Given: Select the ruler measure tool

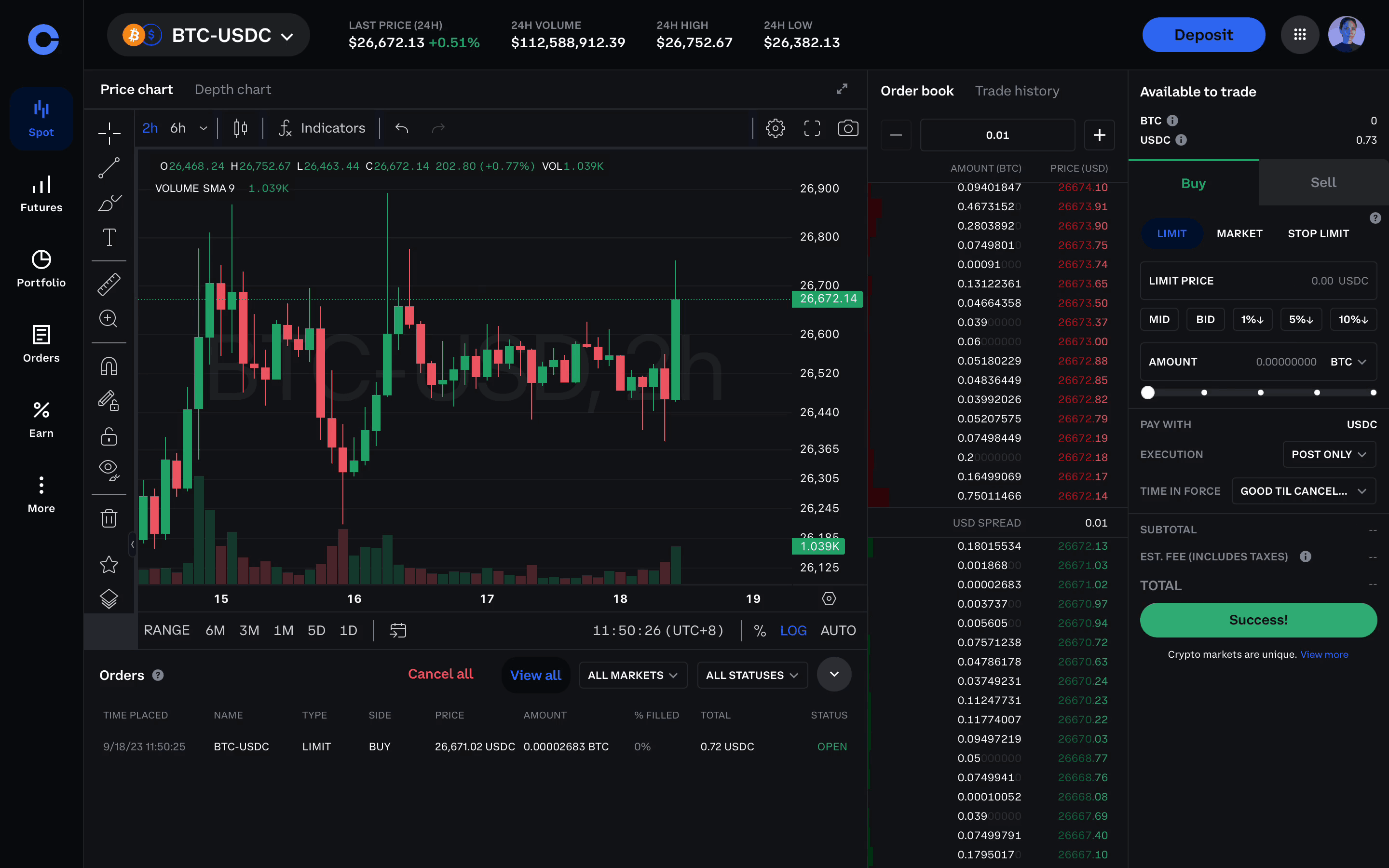Looking at the screenshot, I should (x=109, y=284).
